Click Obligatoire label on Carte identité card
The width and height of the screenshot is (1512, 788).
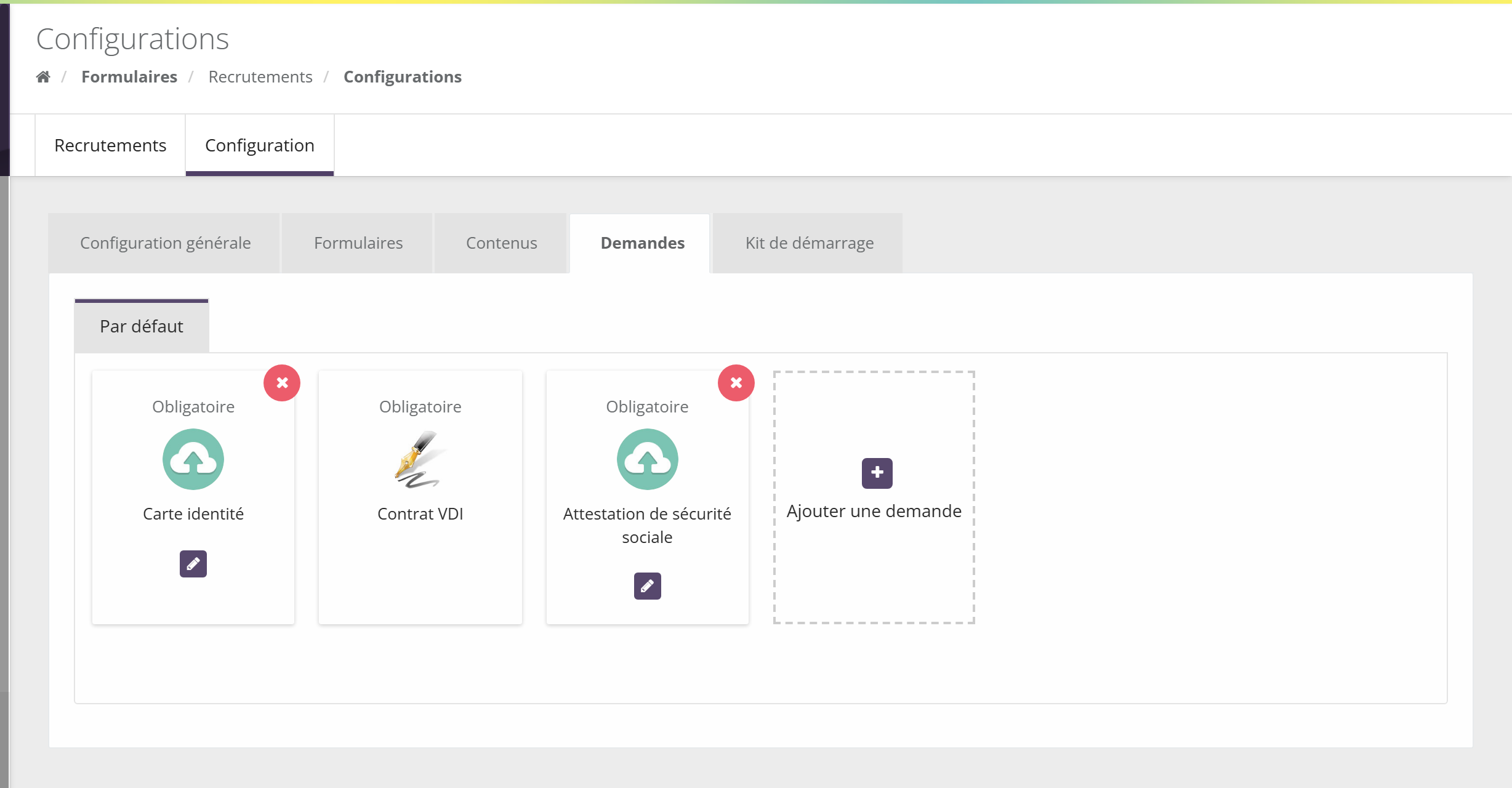[x=193, y=407]
